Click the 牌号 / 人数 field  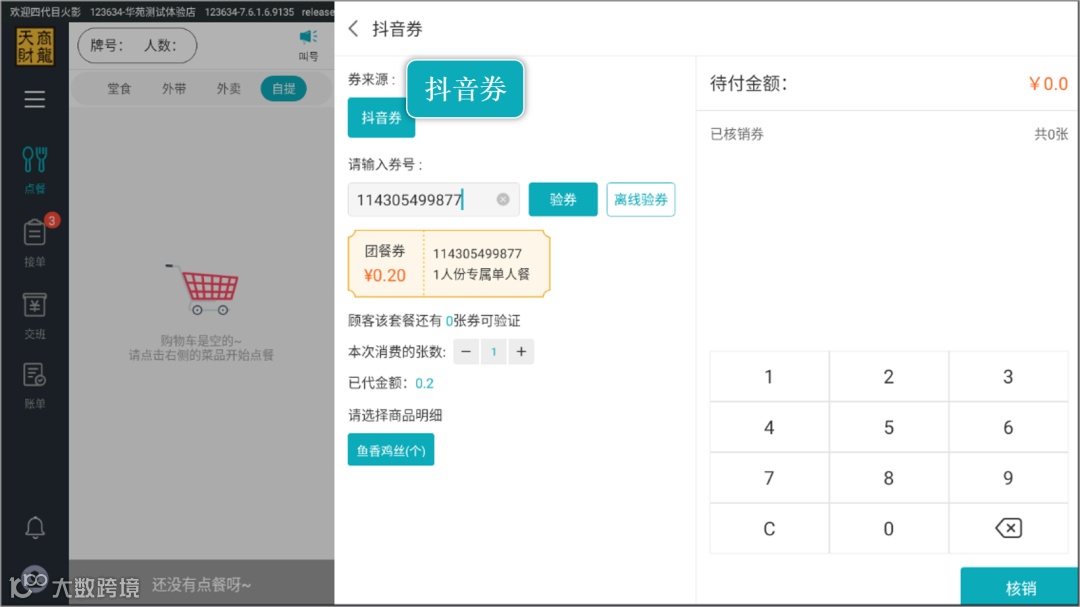point(137,45)
